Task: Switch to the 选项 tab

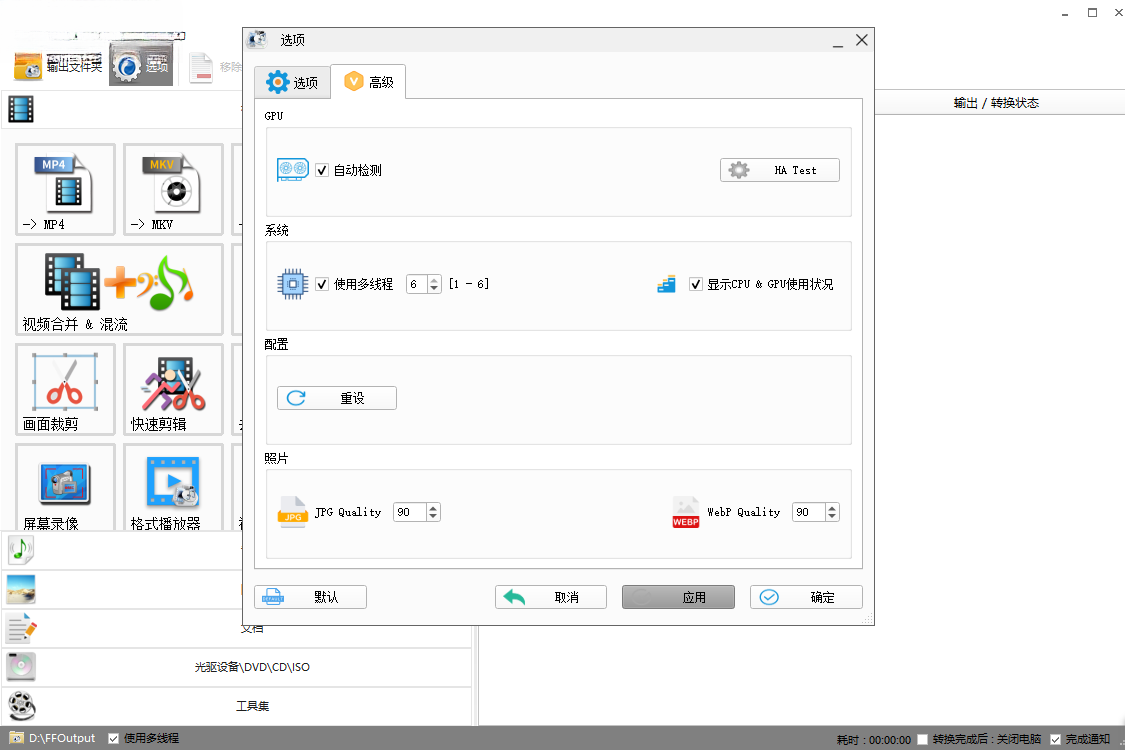Action: point(292,83)
